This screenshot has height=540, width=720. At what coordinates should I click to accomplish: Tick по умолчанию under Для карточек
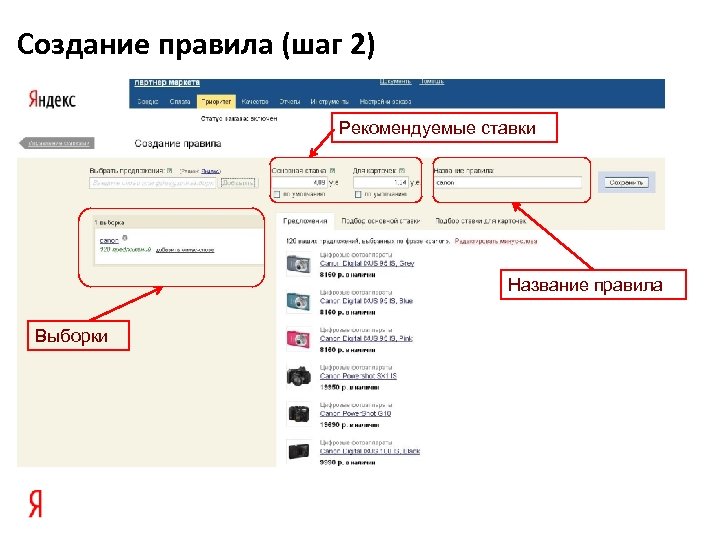358,195
